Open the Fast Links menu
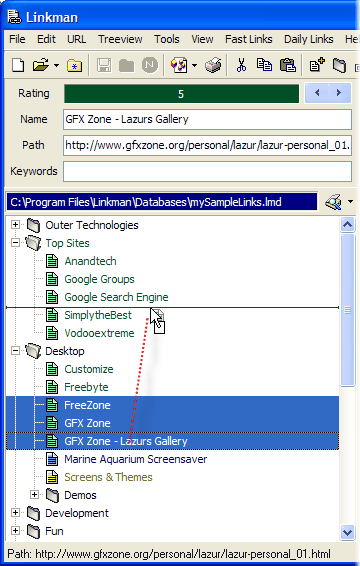 coord(248,39)
